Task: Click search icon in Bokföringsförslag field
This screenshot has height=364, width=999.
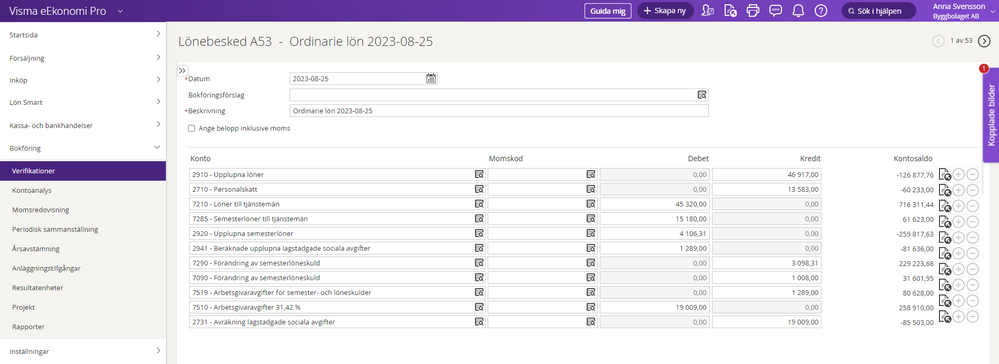Action: tap(701, 95)
